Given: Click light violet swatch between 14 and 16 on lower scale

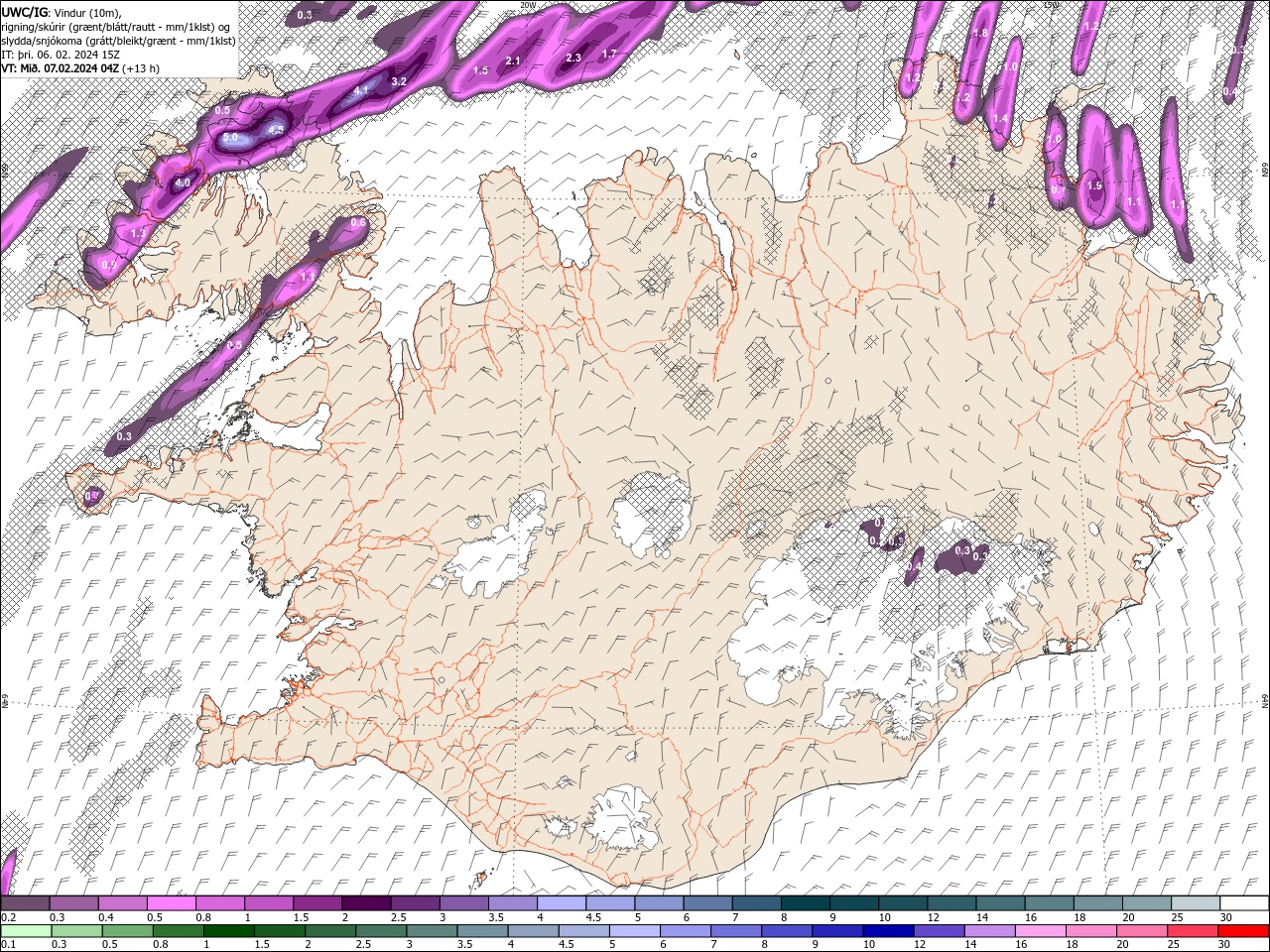Looking at the screenshot, I should click(x=989, y=931).
